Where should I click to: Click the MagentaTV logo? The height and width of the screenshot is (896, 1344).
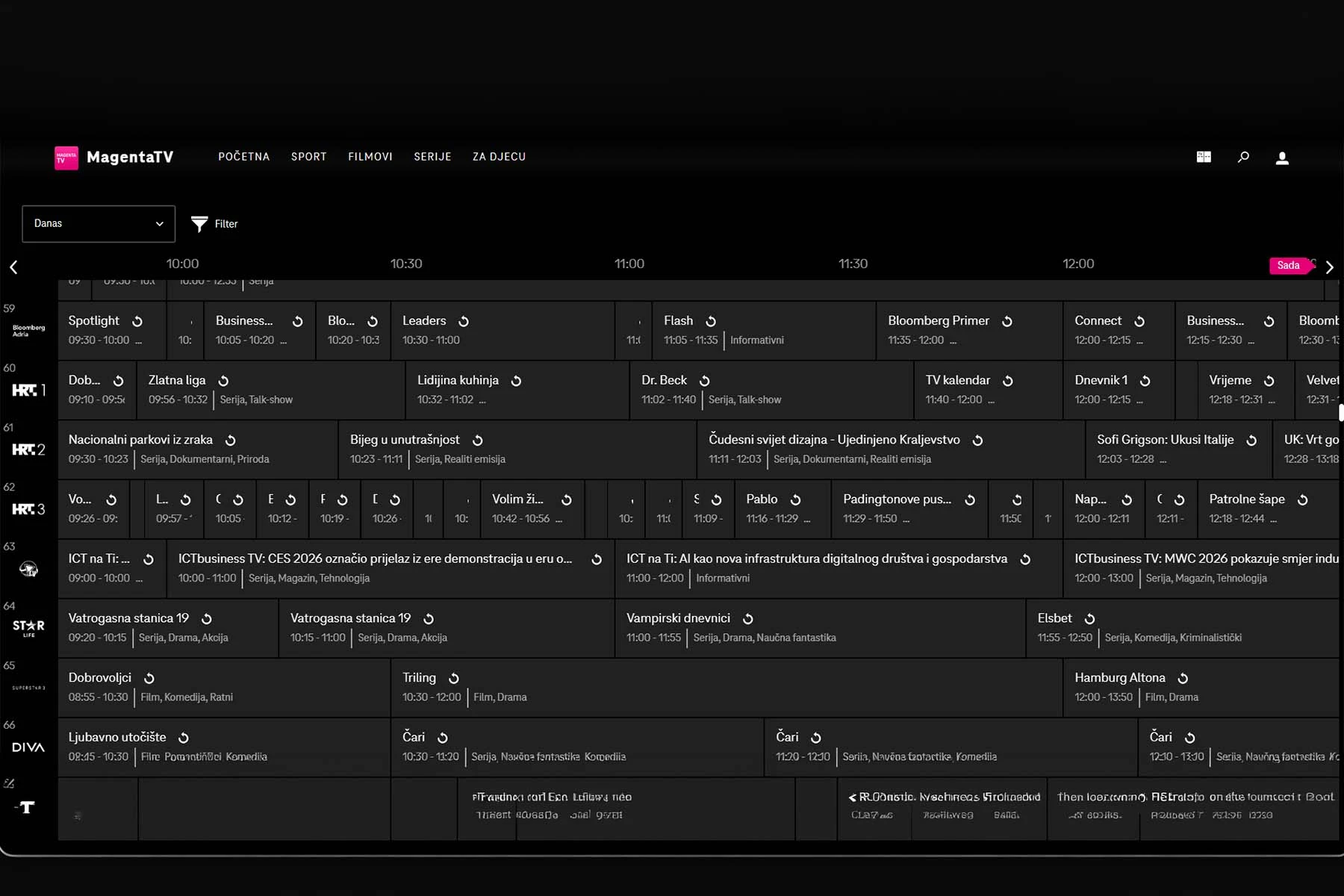point(114,158)
